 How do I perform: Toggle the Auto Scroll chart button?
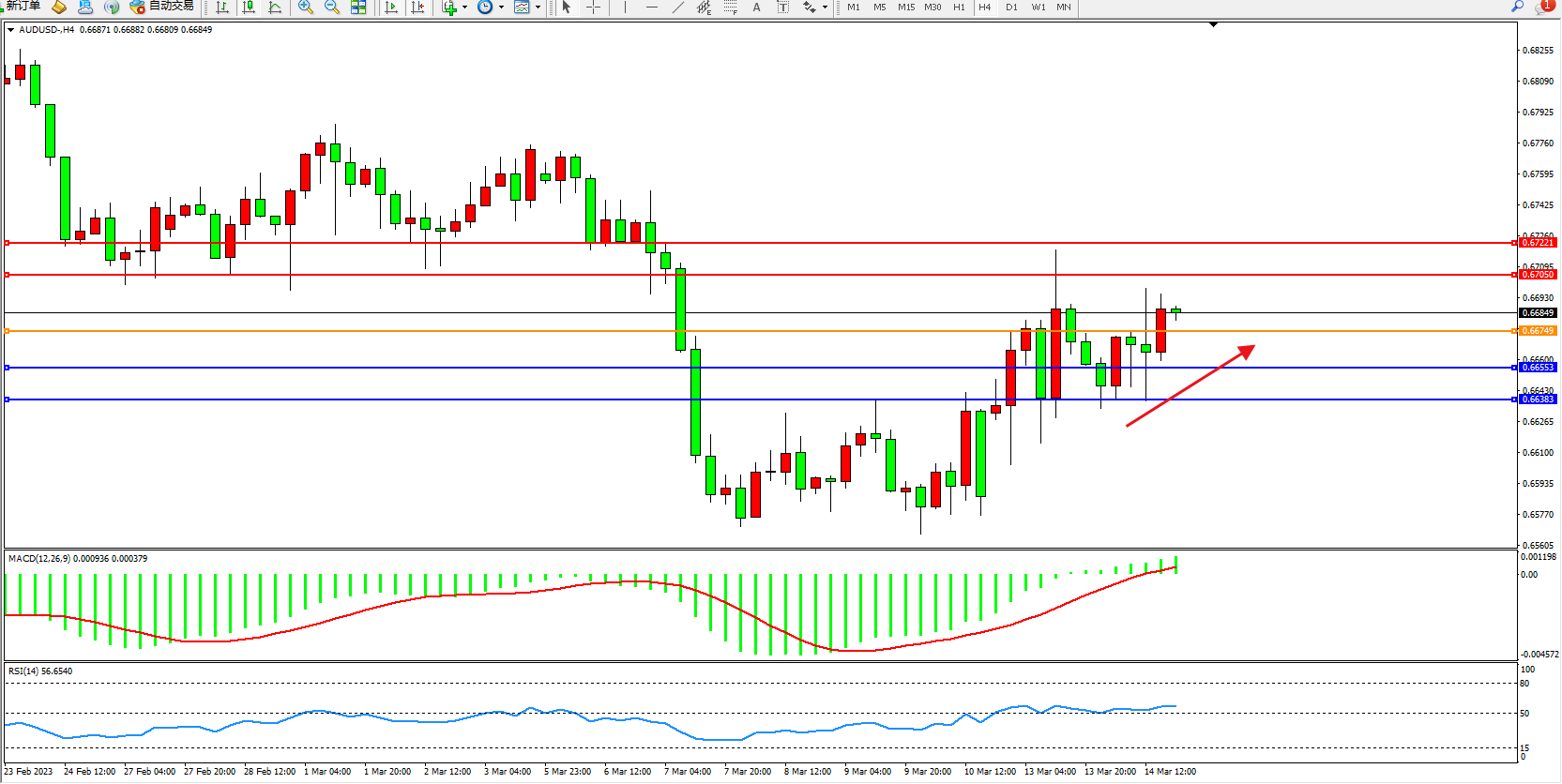[391, 7]
